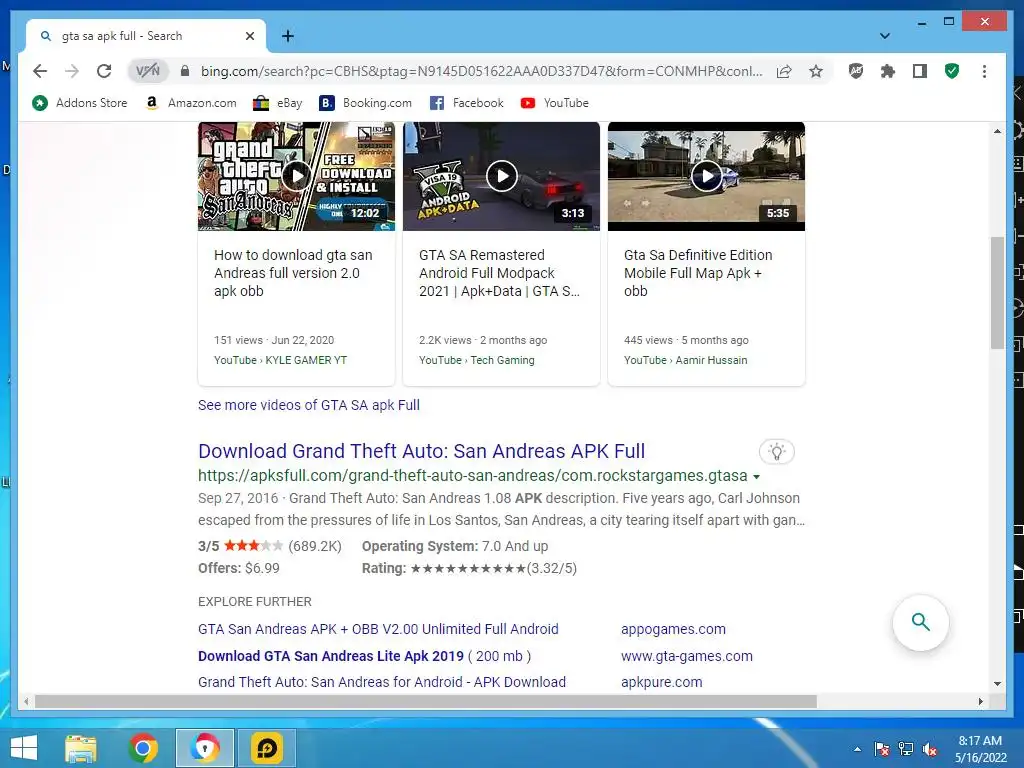The image size is (1024, 768).
Task: Click the horizontal scrollbar left arrow
Action: (x=26, y=701)
